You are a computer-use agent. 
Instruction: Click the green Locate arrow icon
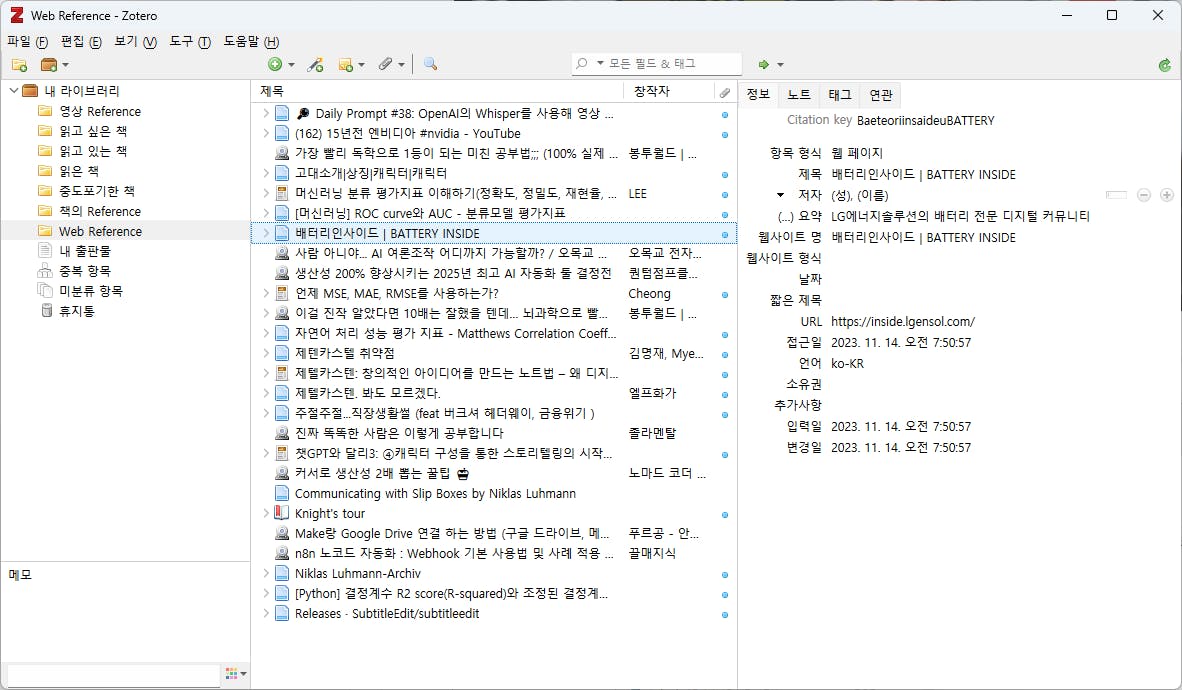(764, 65)
